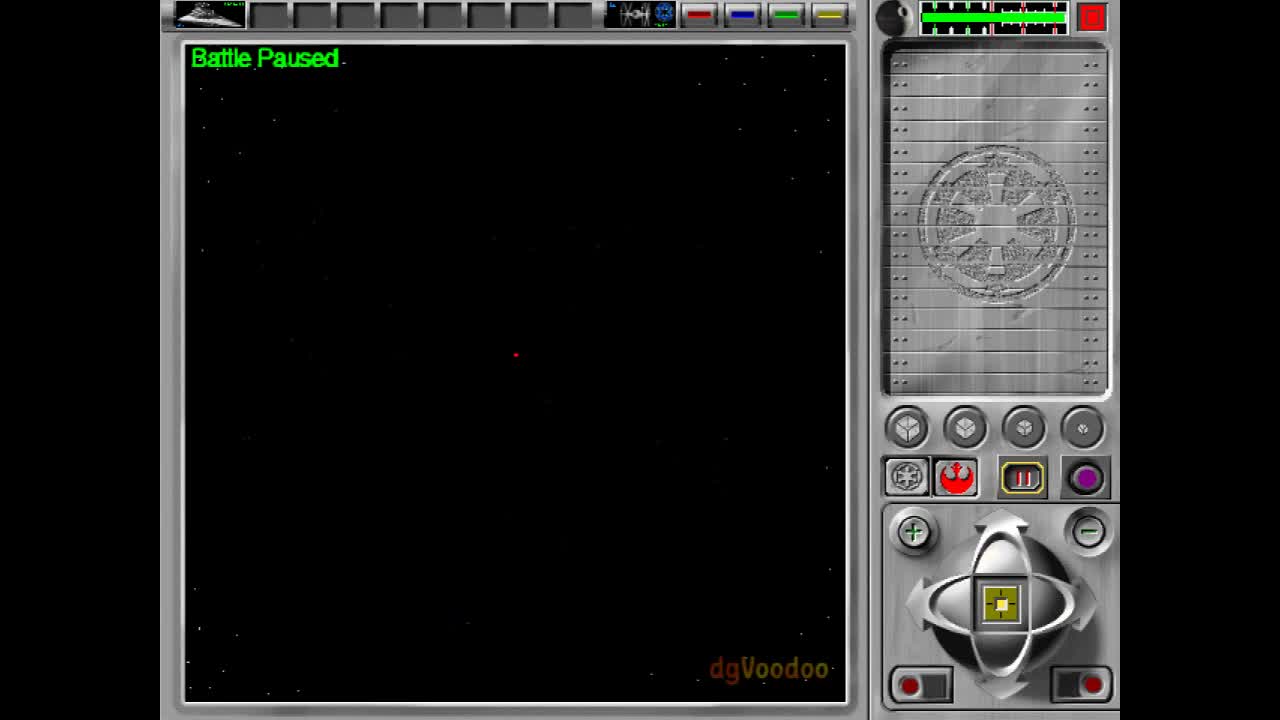Select the largest cube detail-level icon
The height and width of the screenshot is (720, 1280).
pos(907,427)
